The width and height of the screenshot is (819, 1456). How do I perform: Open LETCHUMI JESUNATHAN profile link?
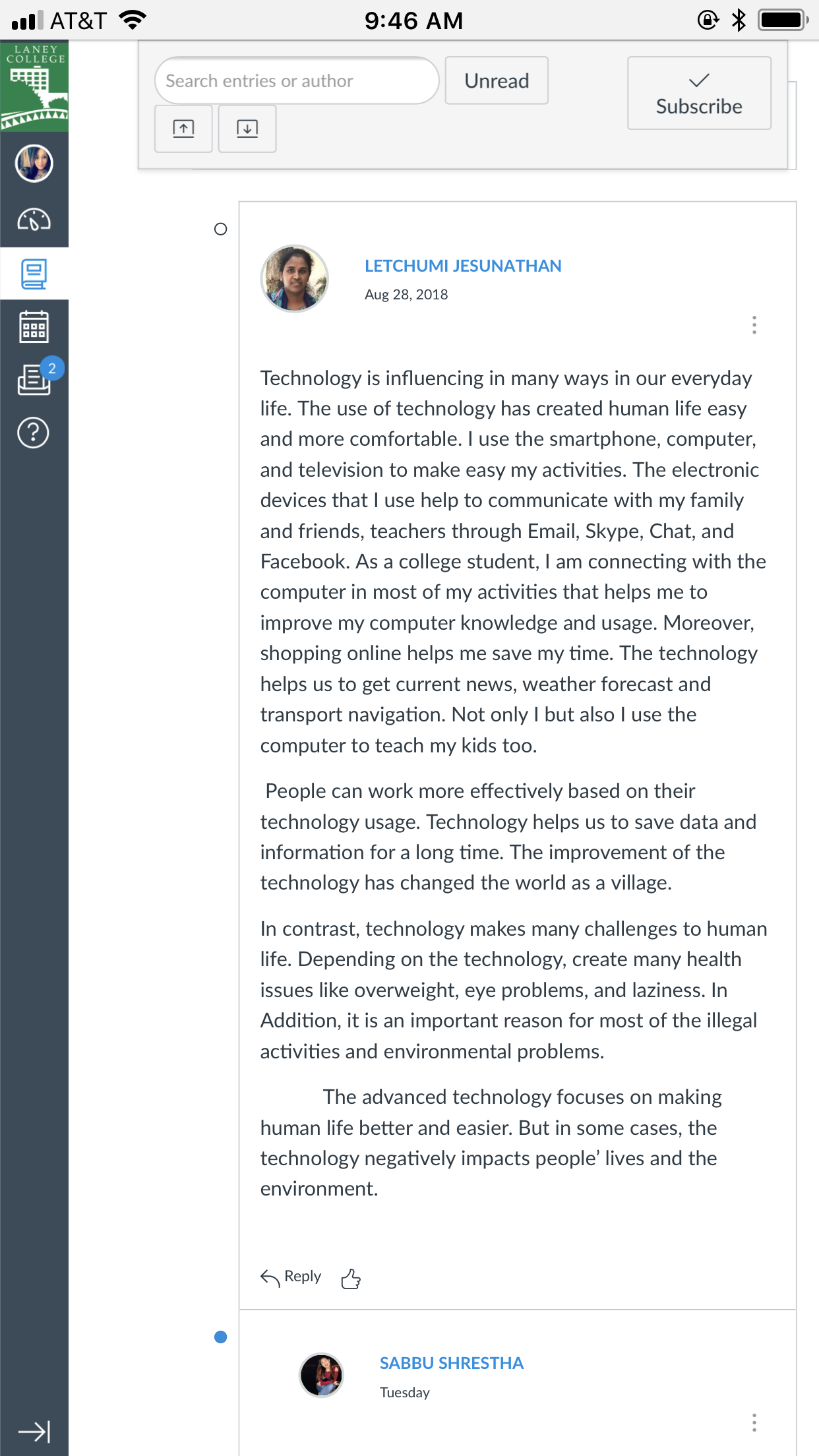coord(463,266)
